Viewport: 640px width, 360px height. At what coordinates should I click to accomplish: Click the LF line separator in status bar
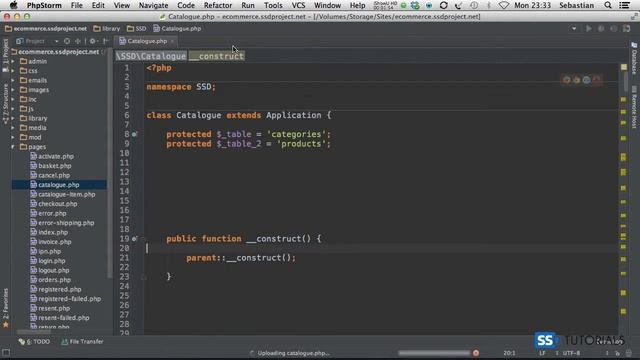[542, 353]
